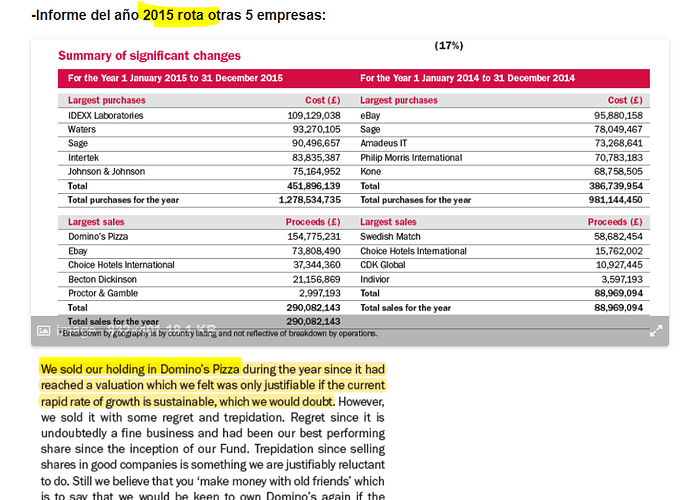Image resolution: width=689 pixels, height=500 pixels.
Task: Click the 'CDK Global' sales entry
Action: pyautogui.click(x=383, y=265)
